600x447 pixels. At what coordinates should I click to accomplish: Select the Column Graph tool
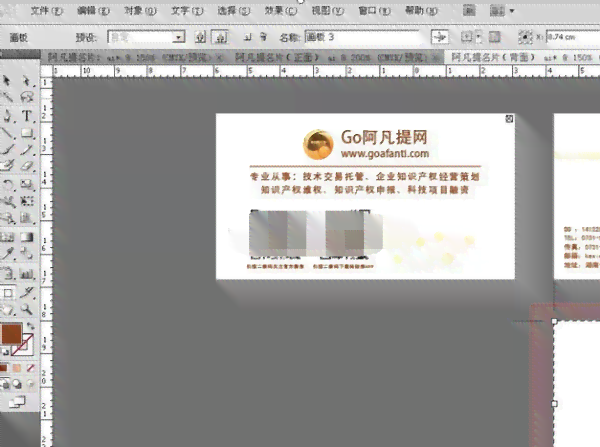26,273
